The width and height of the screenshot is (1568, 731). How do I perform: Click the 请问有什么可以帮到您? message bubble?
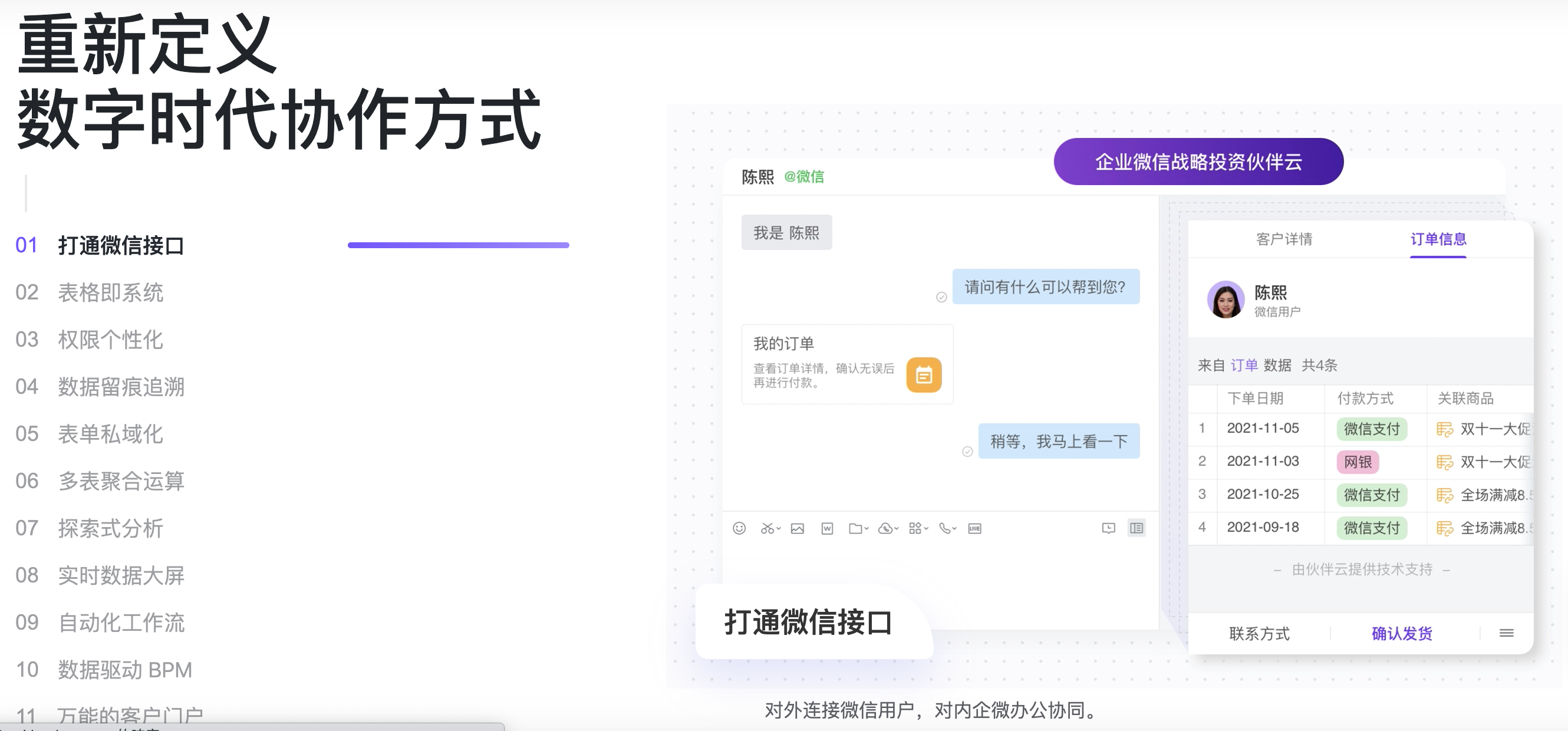(1046, 287)
